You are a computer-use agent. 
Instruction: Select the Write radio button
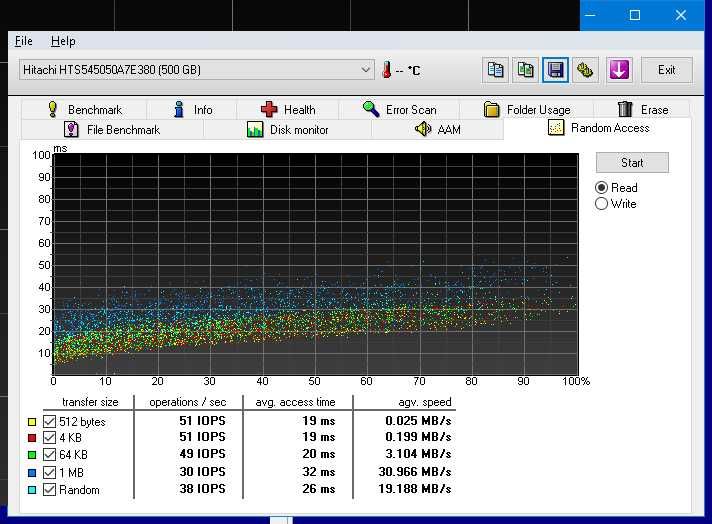(601, 203)
